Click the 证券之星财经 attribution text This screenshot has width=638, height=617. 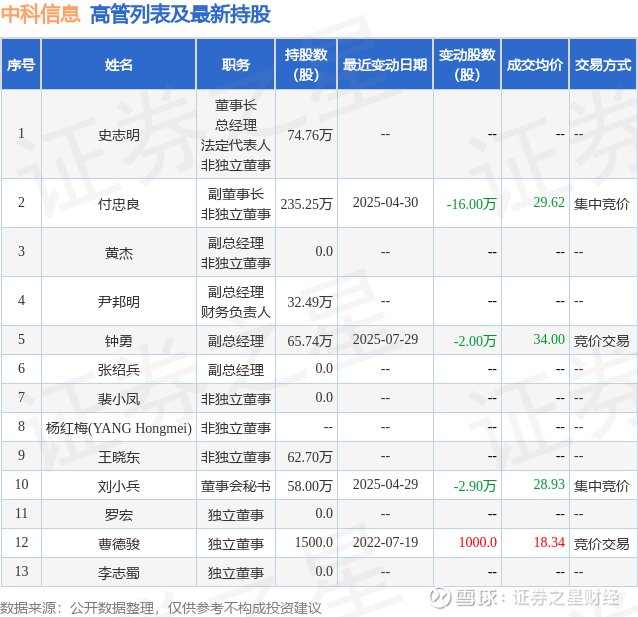coord(565,597)
